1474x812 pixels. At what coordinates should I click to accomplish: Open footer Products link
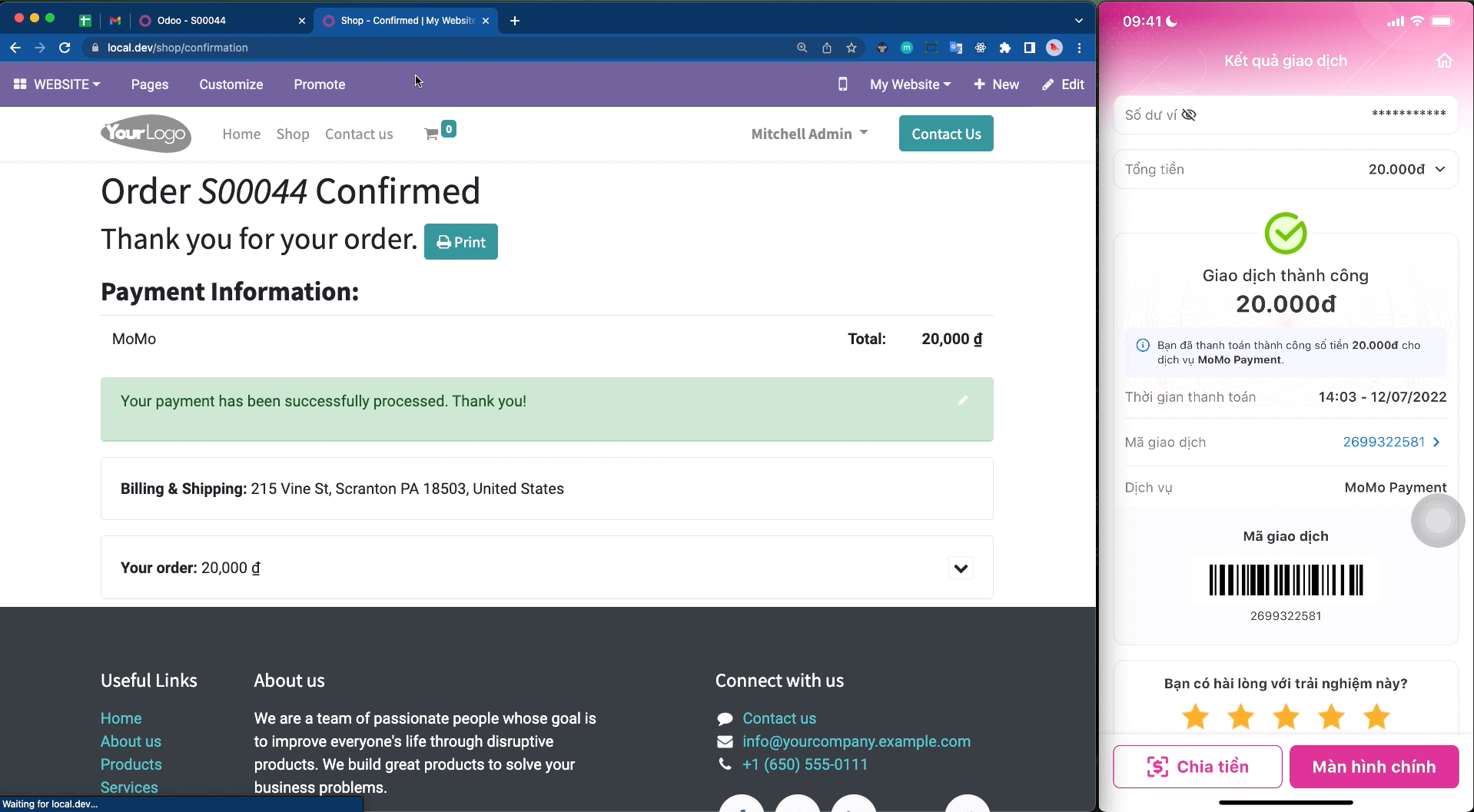(131, 764)
